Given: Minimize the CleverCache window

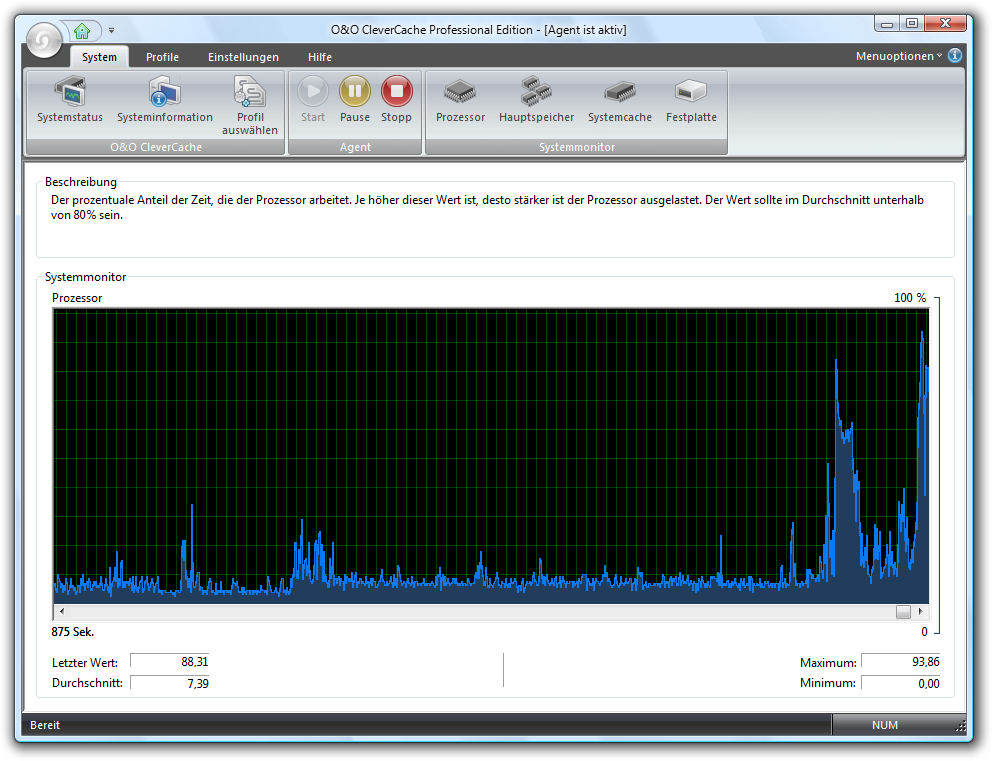Looking at the screenshot, I should pyautogui.click(x=887, y=23).
